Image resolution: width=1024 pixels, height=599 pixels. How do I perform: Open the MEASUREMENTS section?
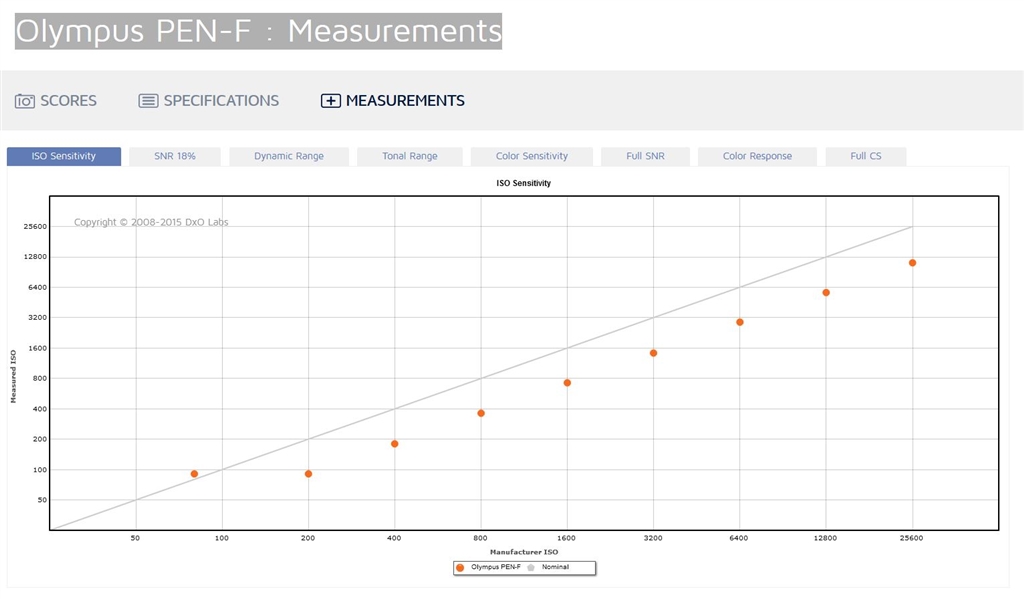point(406,101)
